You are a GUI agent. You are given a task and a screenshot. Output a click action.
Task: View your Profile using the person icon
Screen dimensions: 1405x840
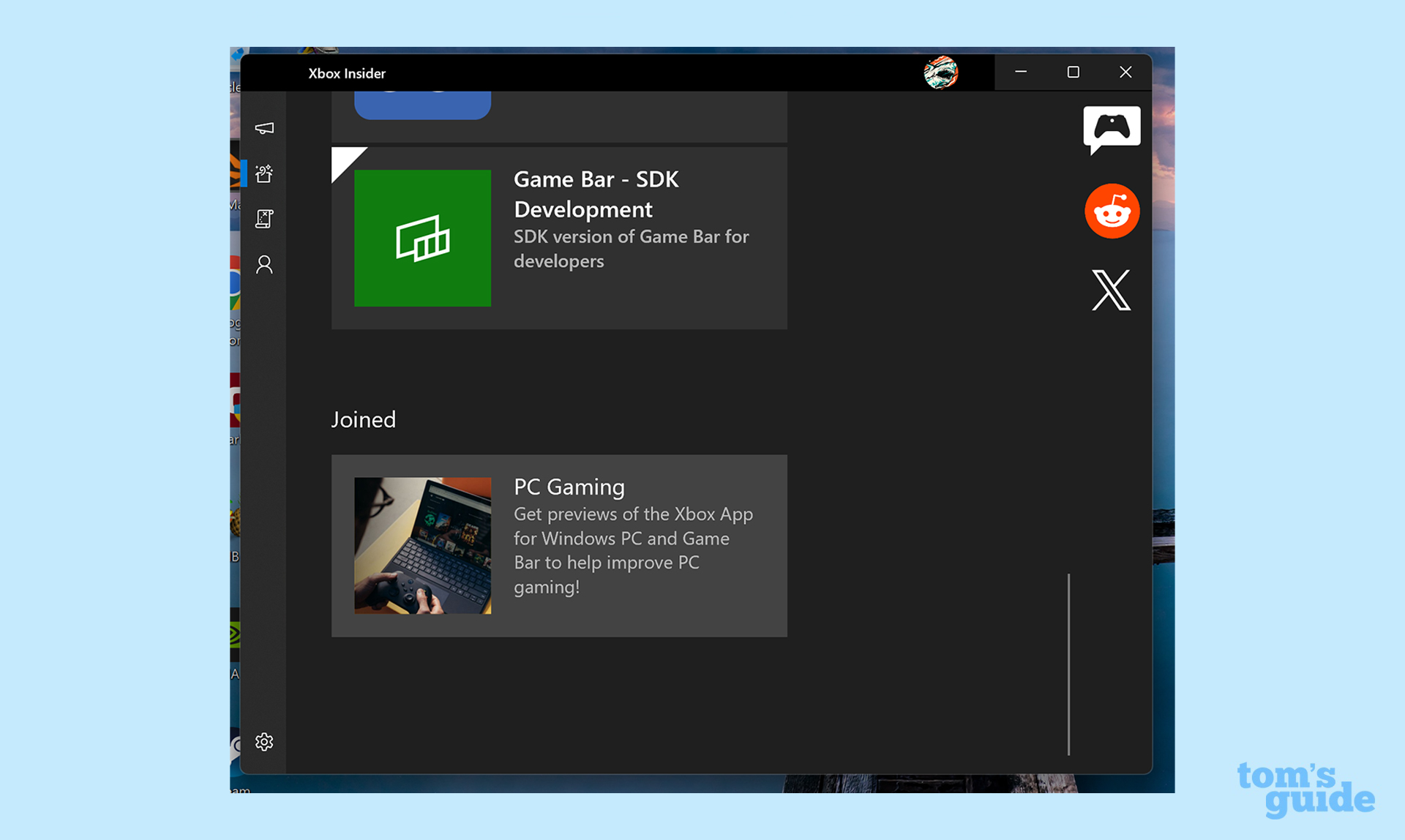pos(265,266)
